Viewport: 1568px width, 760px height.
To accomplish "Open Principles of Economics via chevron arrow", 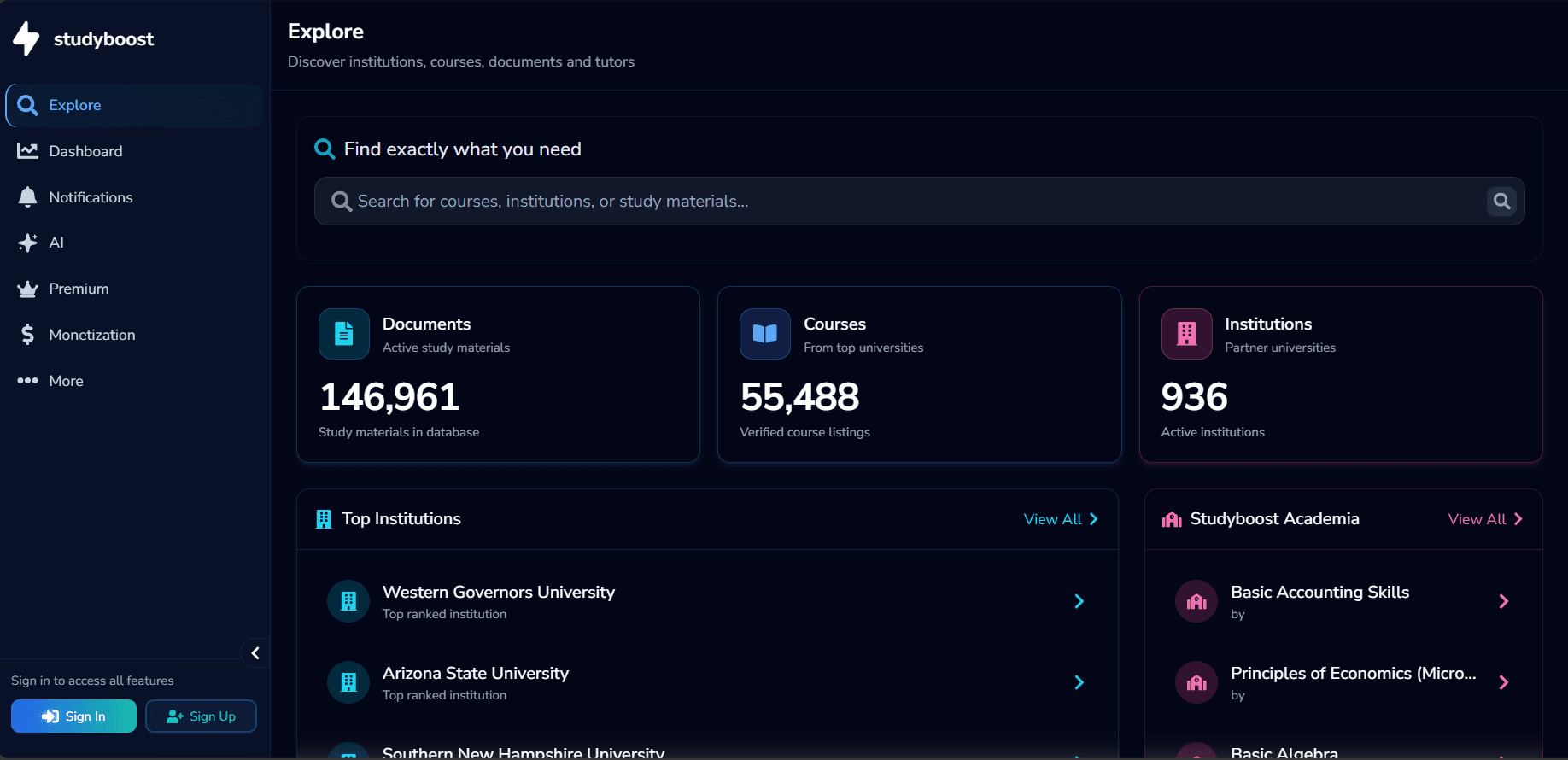I will (1503, 682).
